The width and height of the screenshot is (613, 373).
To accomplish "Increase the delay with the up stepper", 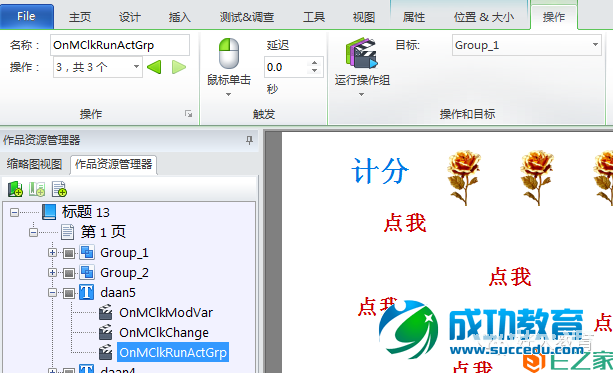I will [314, 63].
